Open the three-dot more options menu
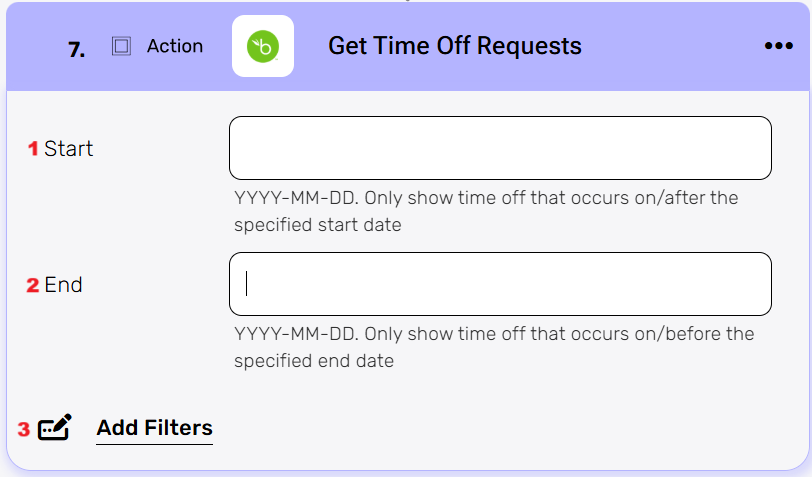Viewport: 812px width, 477px height. click(778, 46)
